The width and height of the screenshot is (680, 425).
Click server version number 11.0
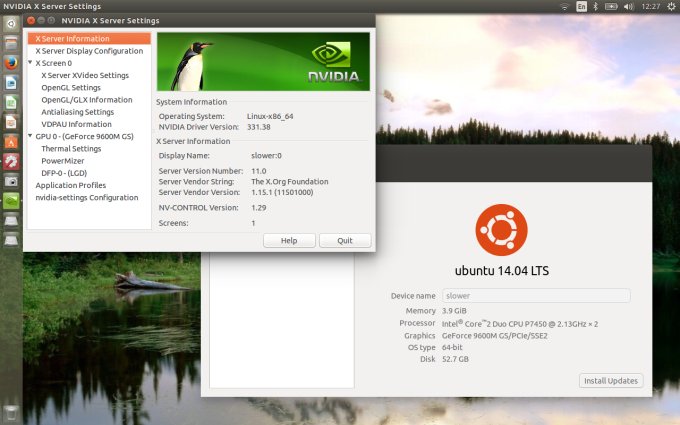(x=259, y=171)
